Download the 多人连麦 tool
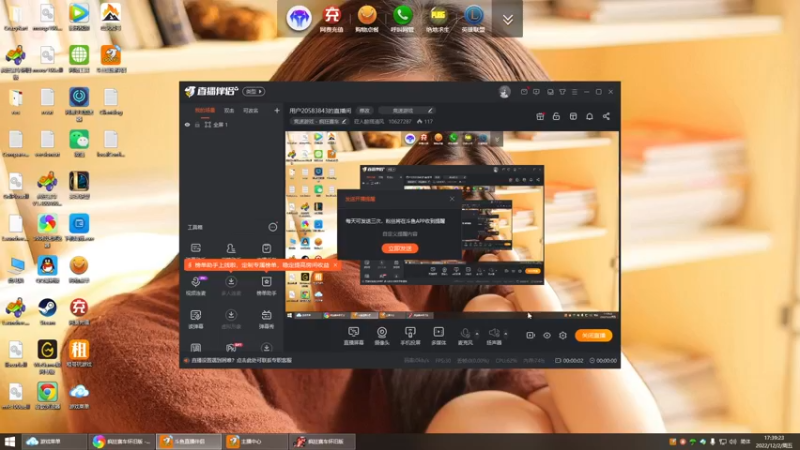800x450 pixels. [x=231, y=285]
